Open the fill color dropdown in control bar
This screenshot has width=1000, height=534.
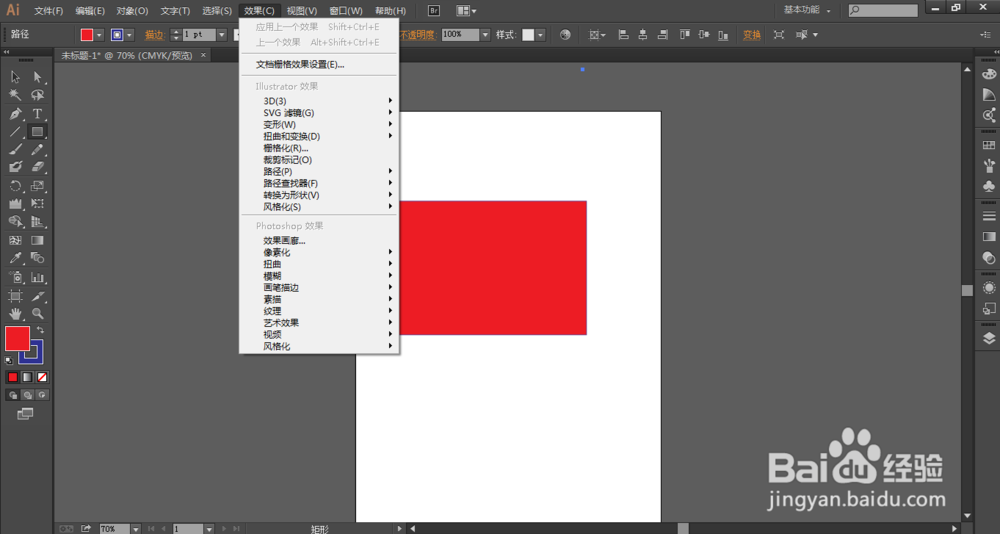click(99, 35)
